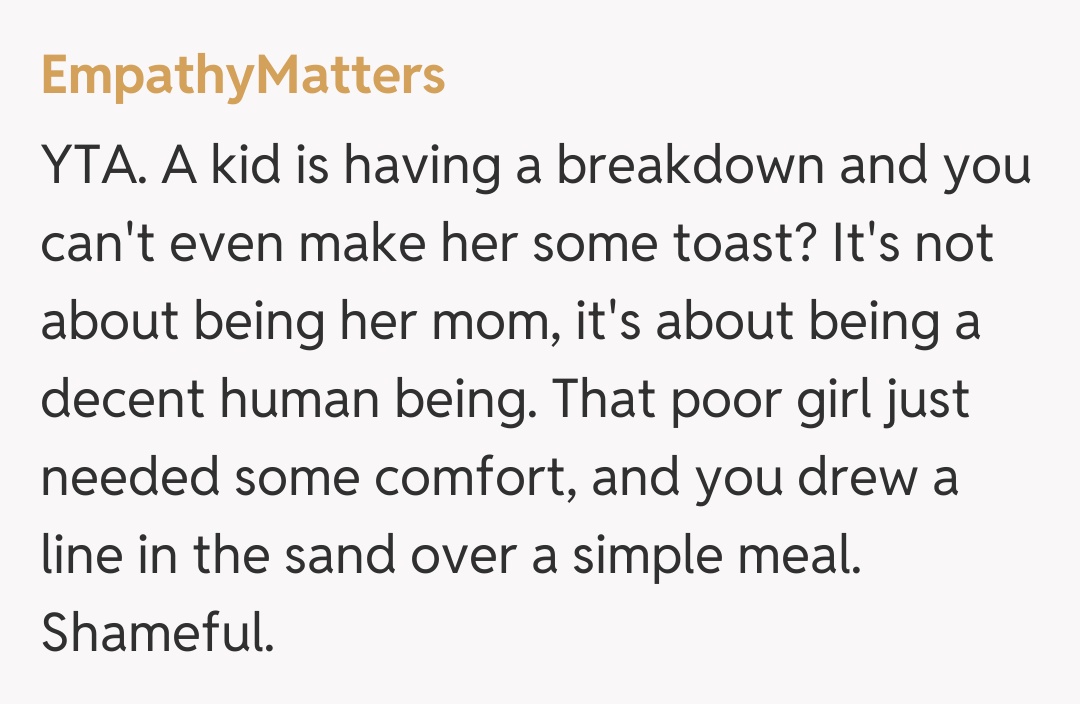
Task: Open the EmpathyMatters user profile
Action: [x=243, y=78]
